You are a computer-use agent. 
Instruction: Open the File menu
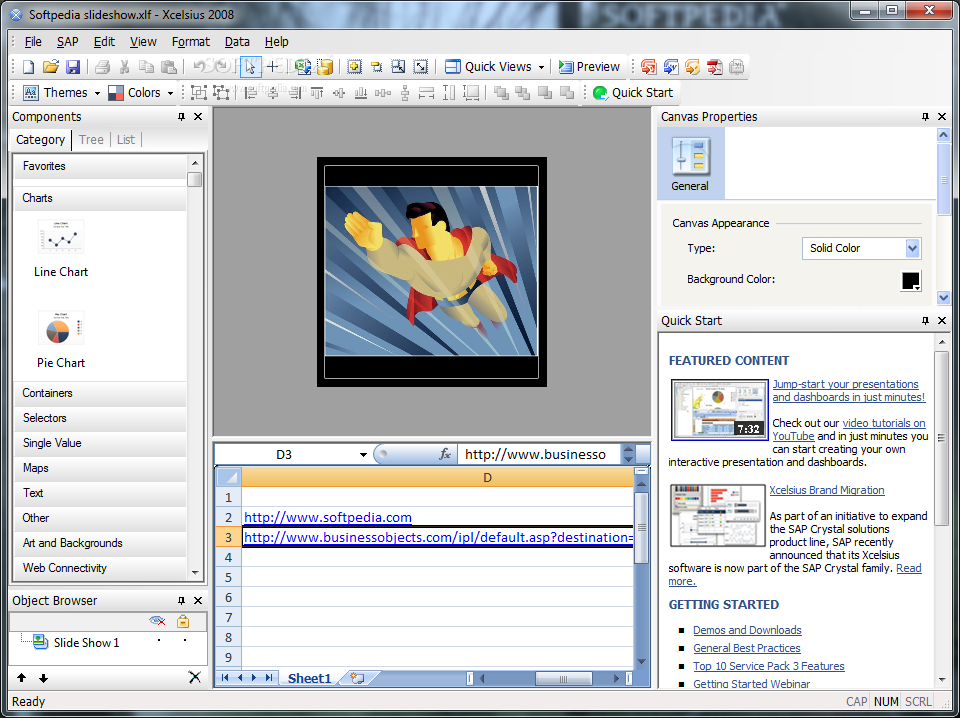pos(33,42)
